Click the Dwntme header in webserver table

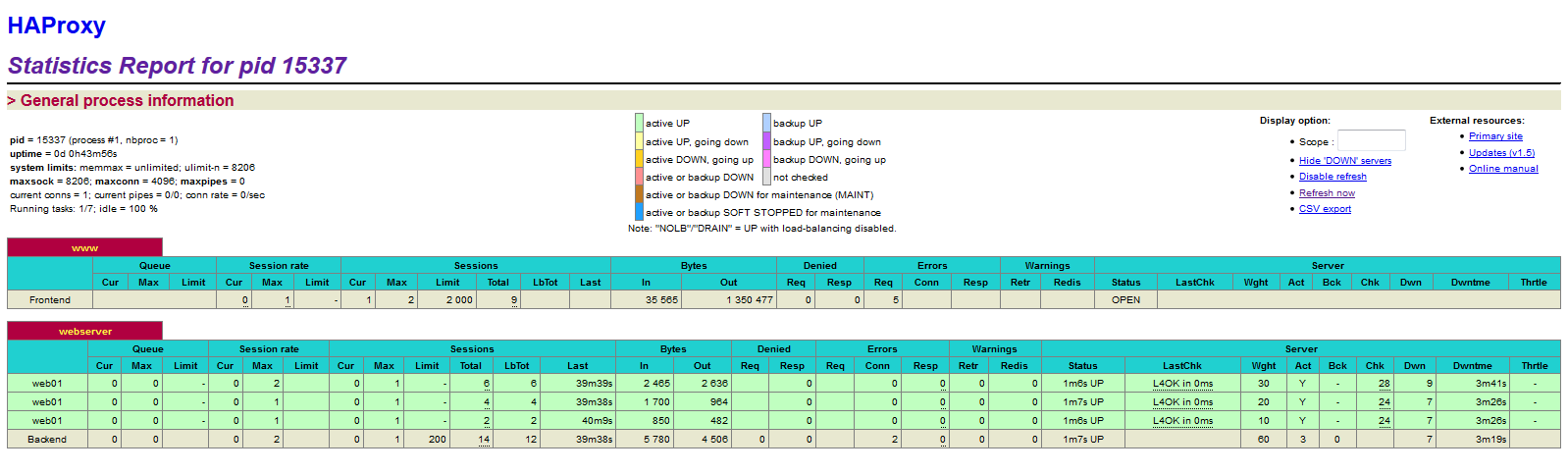[1472, 366]
